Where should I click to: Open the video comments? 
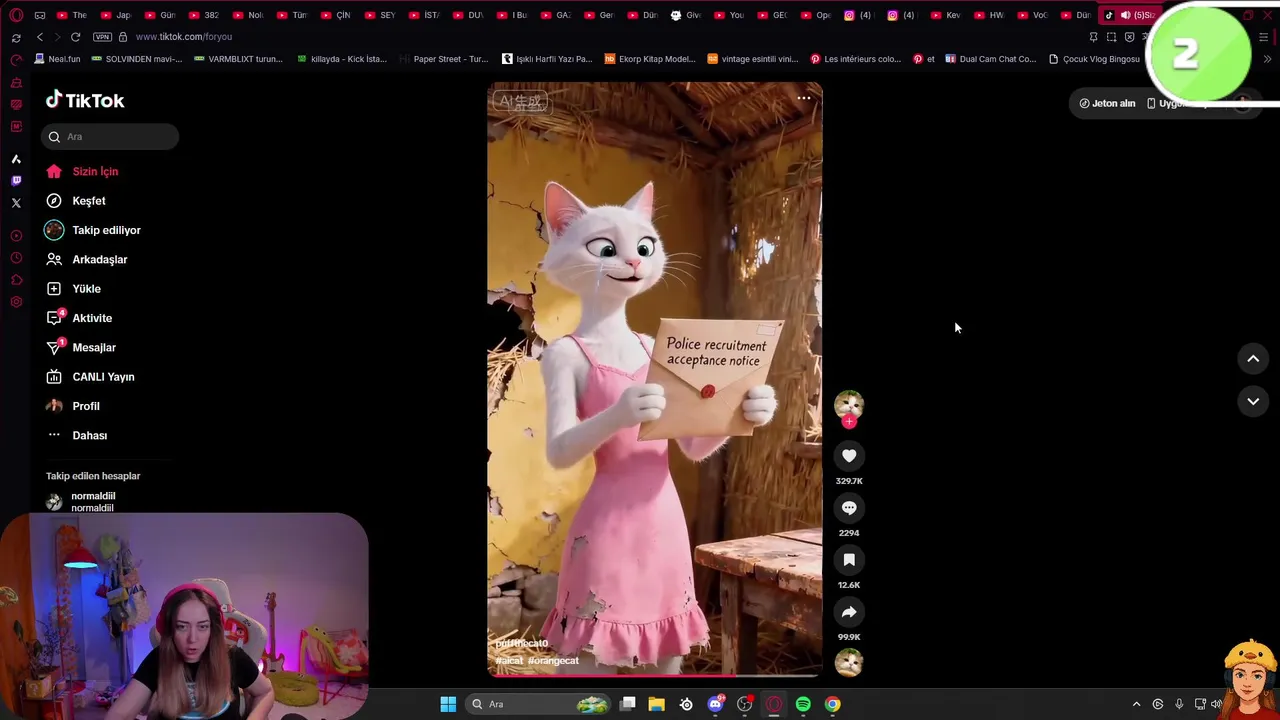pos(849,508)
